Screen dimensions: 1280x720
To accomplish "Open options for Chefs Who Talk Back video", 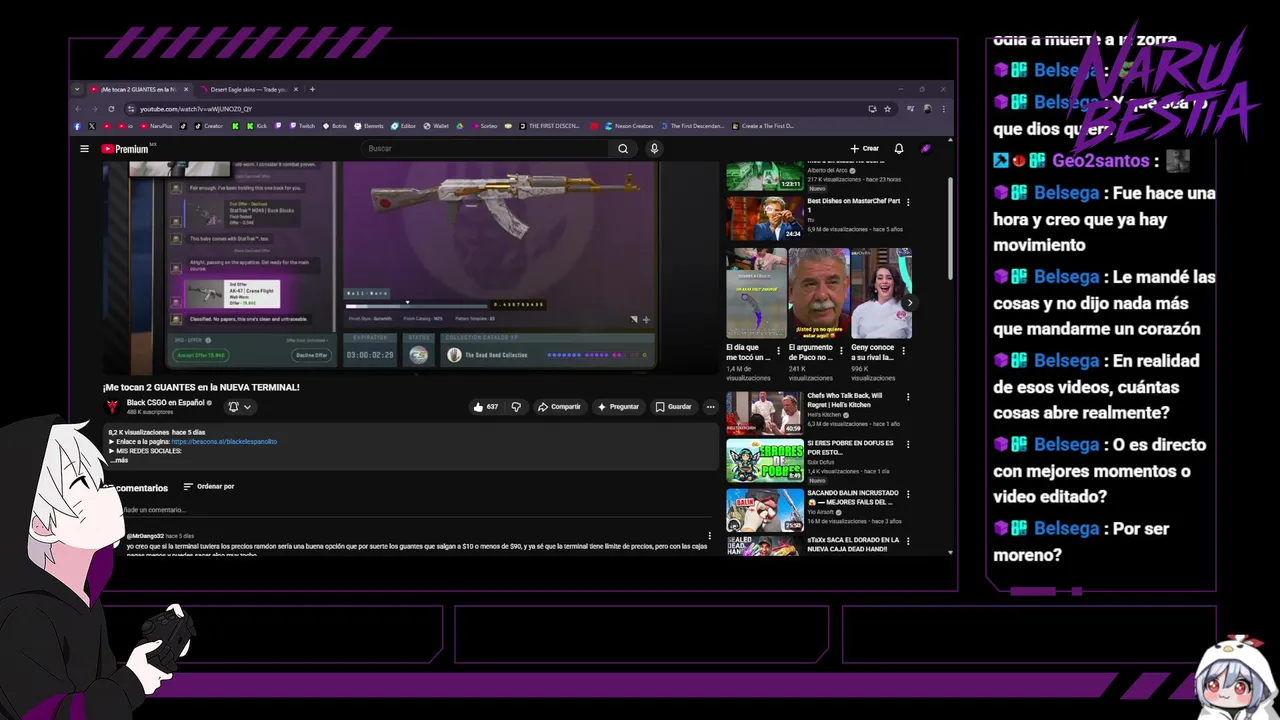I will pos(909,398).
